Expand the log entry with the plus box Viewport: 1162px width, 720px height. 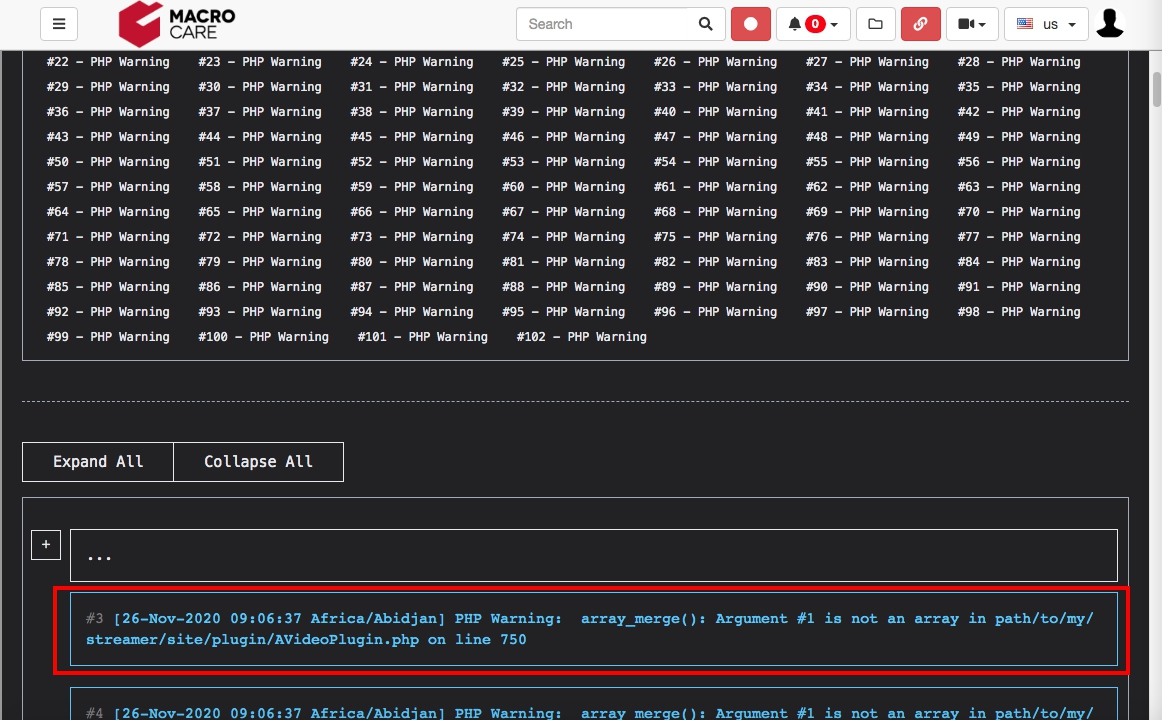click(x=45, y=544)
